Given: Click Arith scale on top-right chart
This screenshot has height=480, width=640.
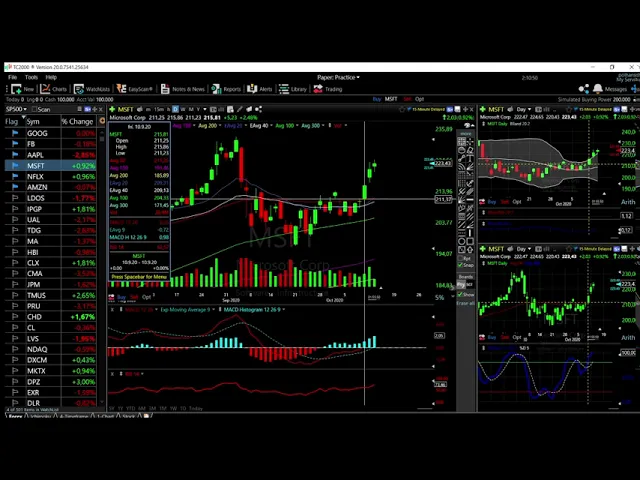Looking at the screenshot, I should click(628, 202).
